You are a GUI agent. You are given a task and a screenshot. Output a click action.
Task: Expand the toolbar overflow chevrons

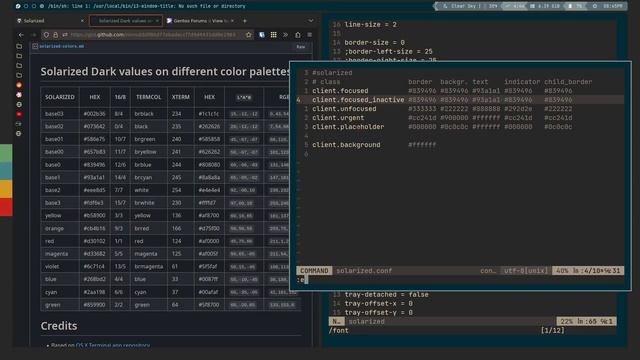coord(285,35)
